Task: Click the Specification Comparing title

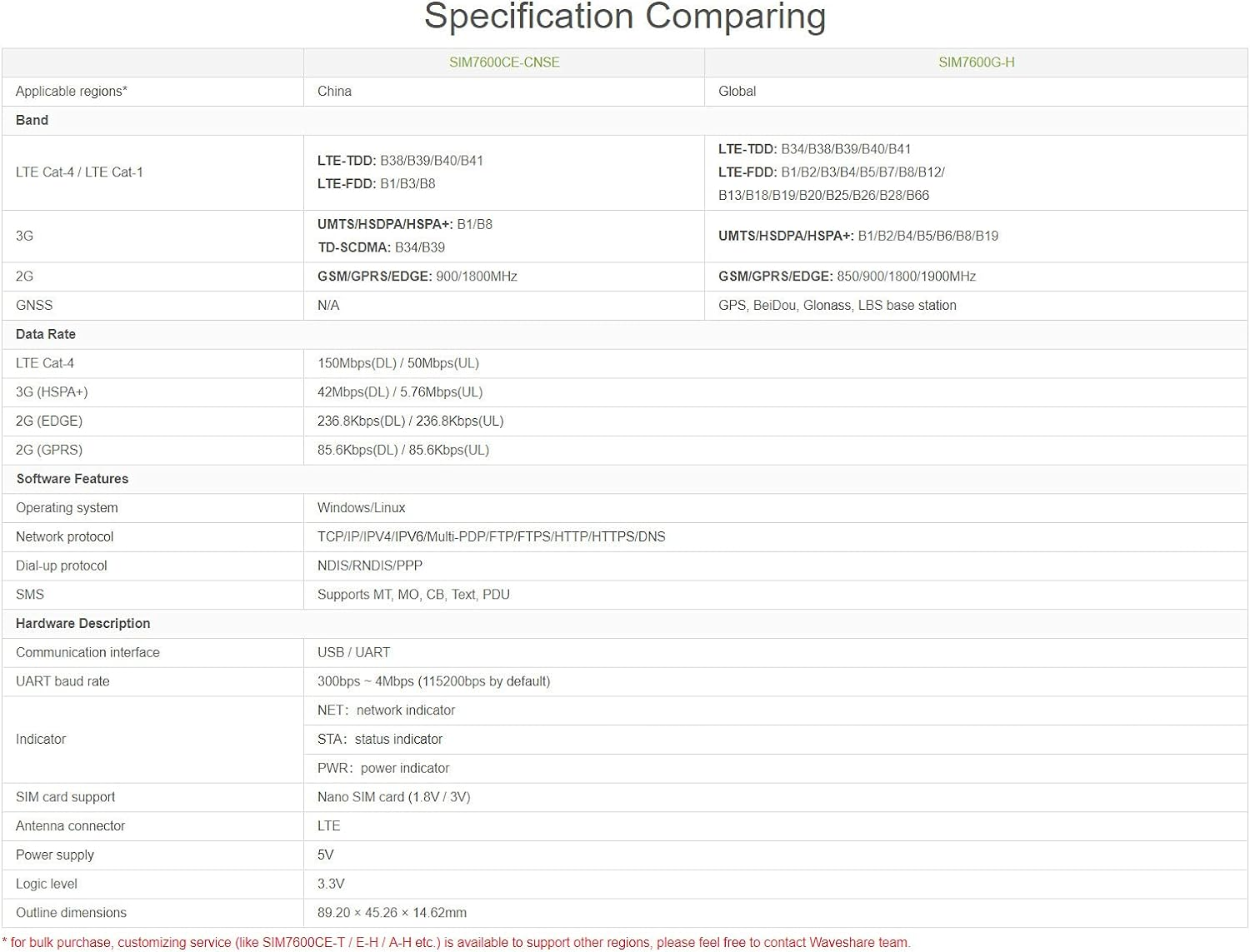Action: (x=624, y=17)
